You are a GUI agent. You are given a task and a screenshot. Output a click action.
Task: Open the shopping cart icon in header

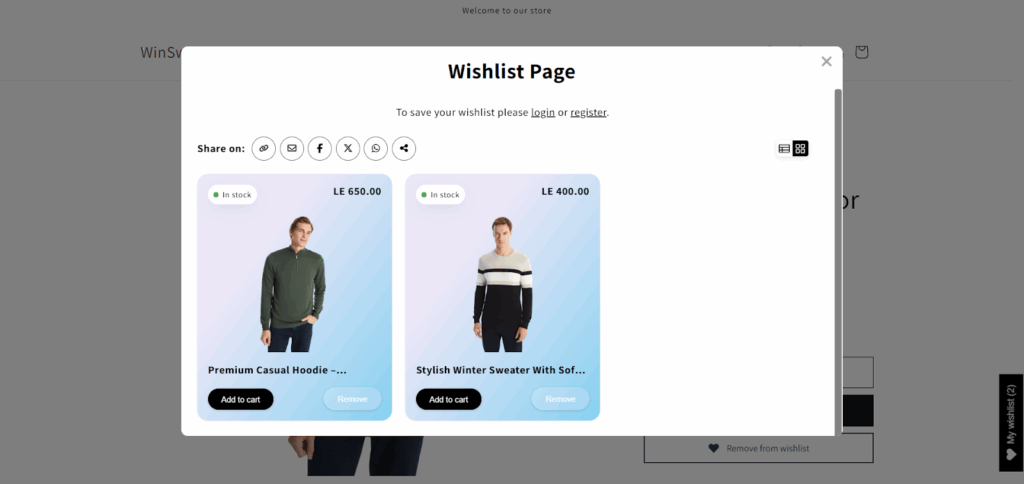[862, 52]
